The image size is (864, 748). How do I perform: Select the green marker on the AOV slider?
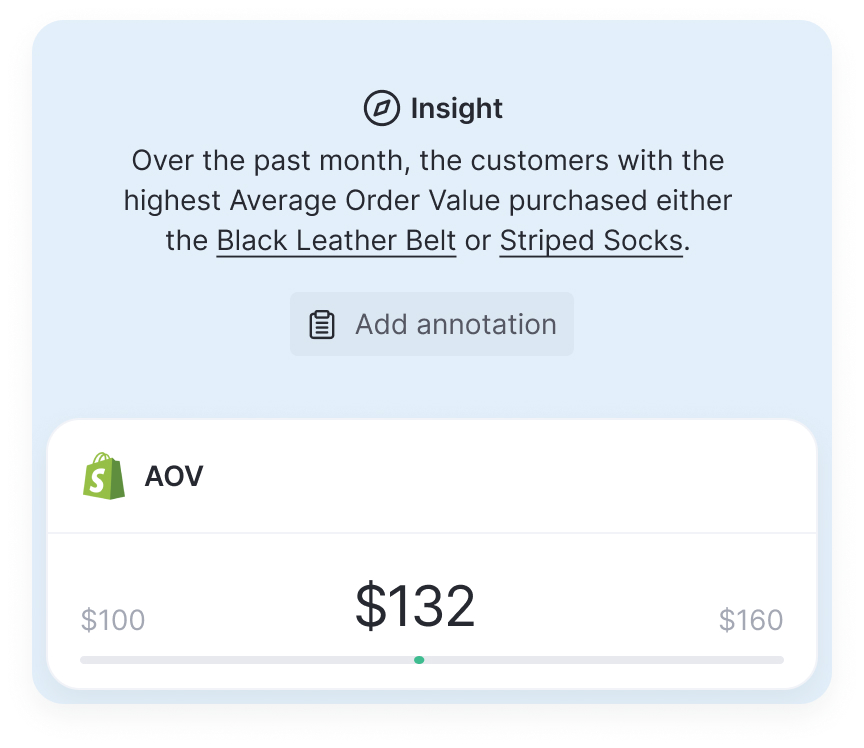(419, 660)
